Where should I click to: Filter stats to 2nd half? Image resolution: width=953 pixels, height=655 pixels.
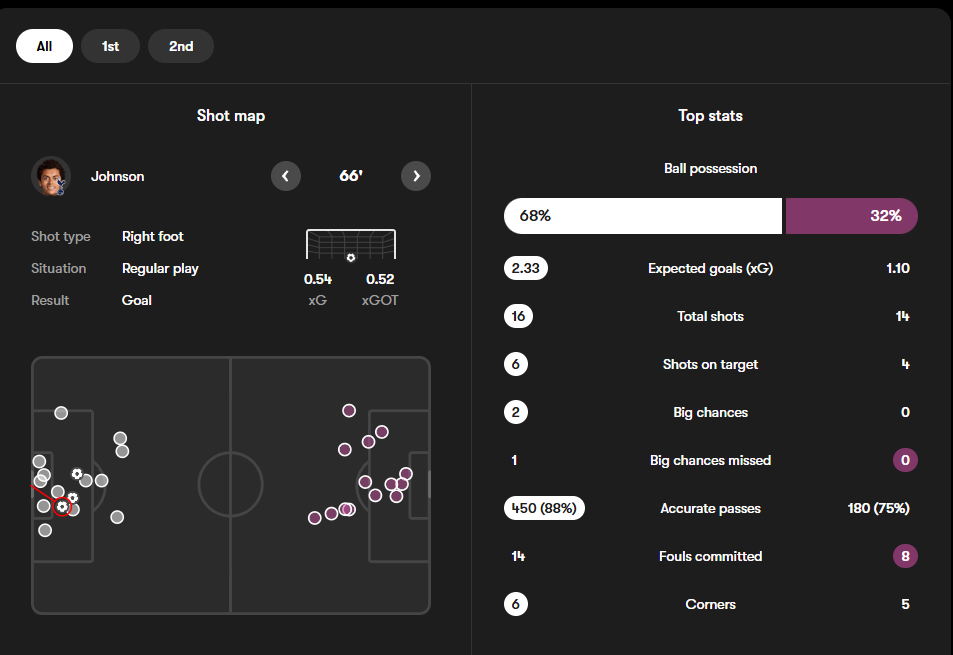tap(181, 46)
